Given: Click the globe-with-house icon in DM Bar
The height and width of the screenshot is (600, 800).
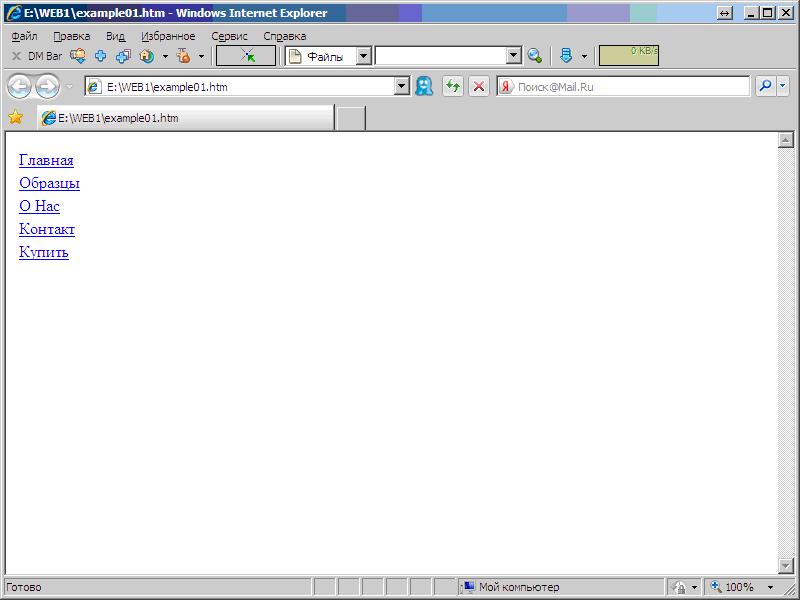Looking at the screenshot, I should point(147,56).
